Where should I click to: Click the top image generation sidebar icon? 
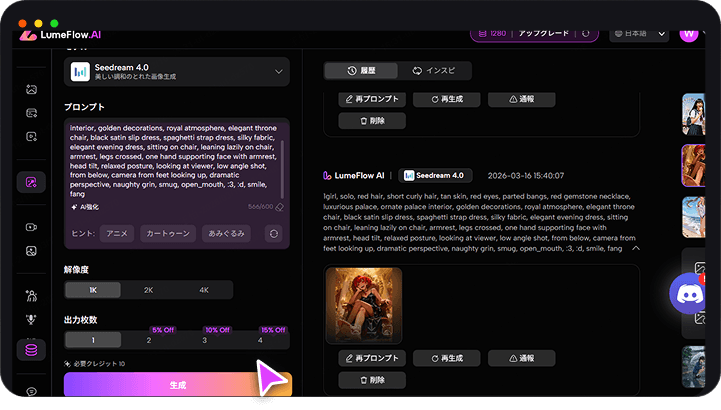click(x=32, y=89)
